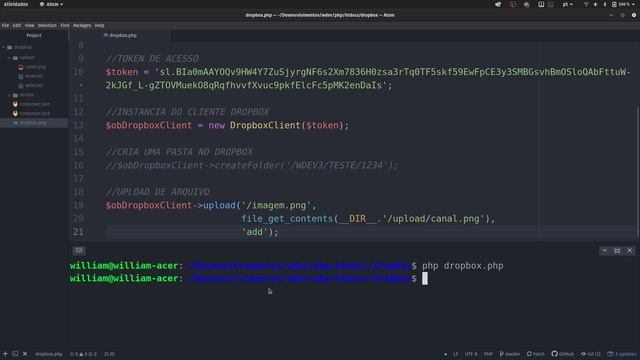The image size is (640, 360).
Task: Maximize the terminal panel
Action: click(617, 251)
